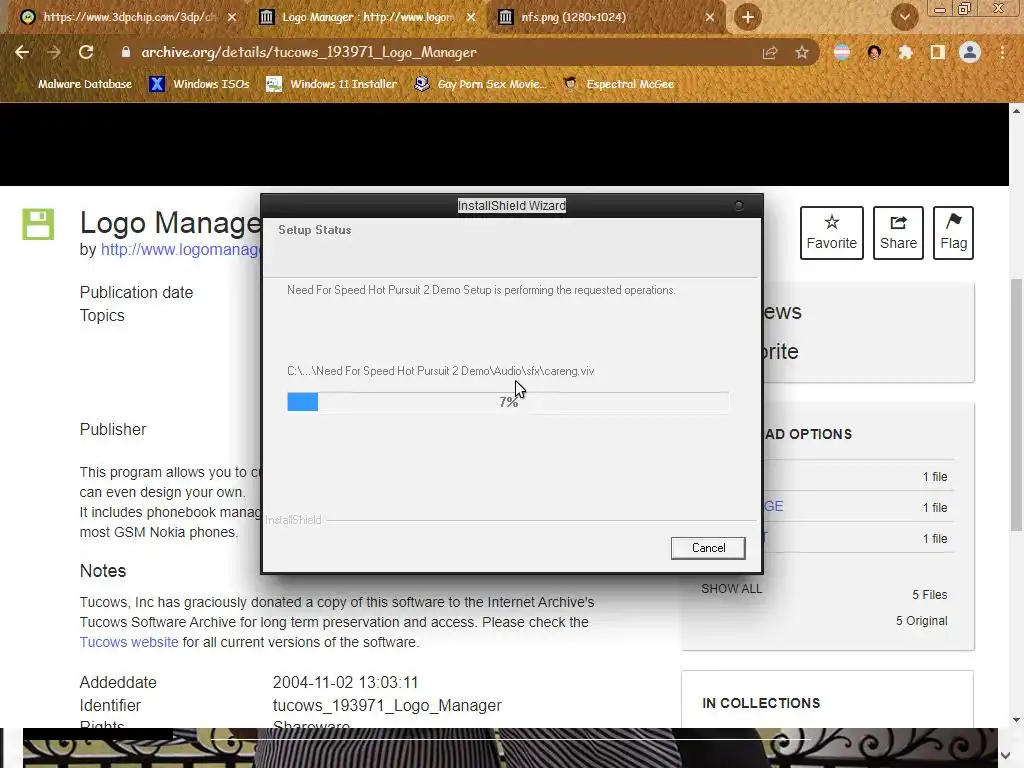This screenshot has height=768, width=1024.
Task: Click the scrollbar up arrow
Action: point(1016,111)
